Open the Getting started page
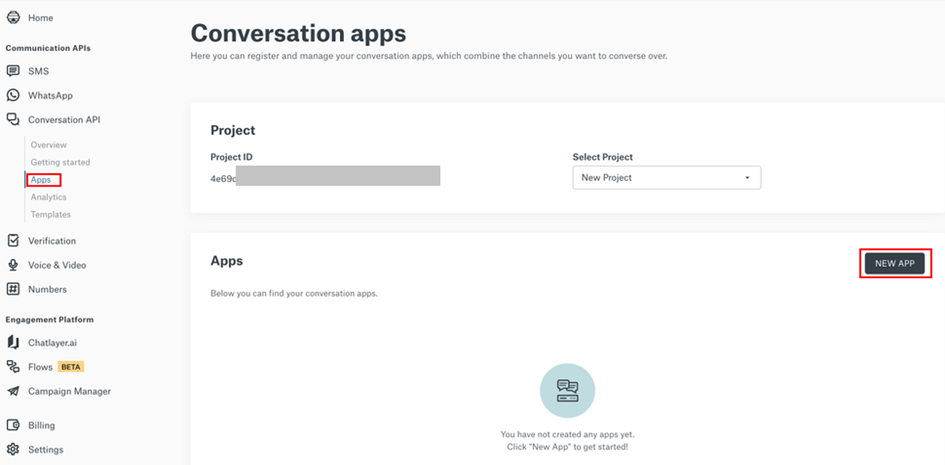This screenshot has width=945, height=465. 60,162
